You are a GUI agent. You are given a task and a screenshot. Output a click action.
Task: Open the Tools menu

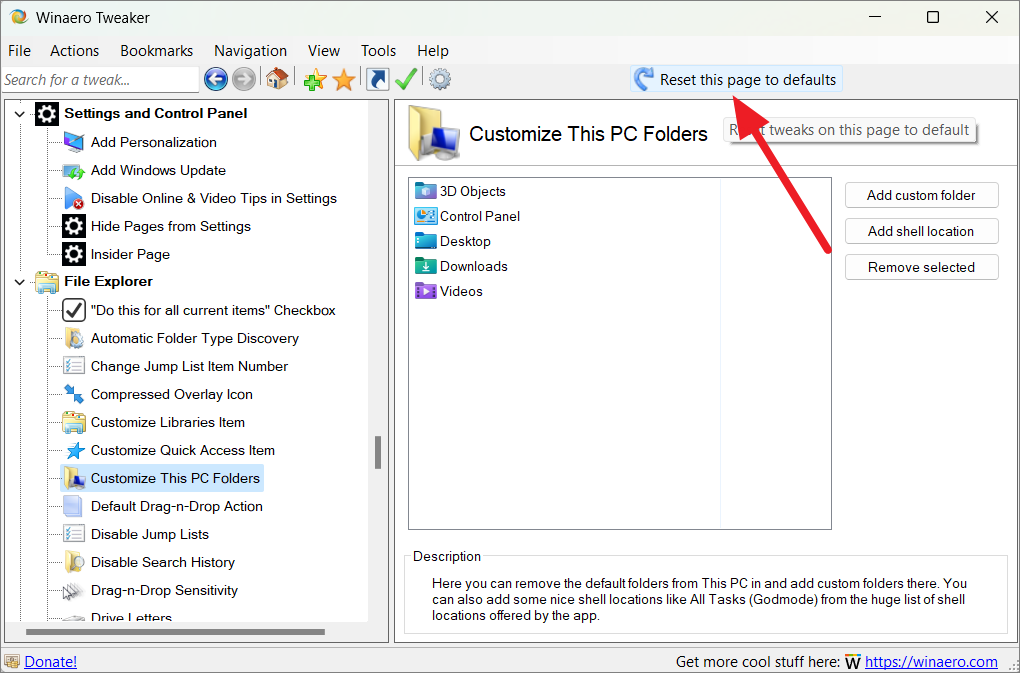coord(379,51)
